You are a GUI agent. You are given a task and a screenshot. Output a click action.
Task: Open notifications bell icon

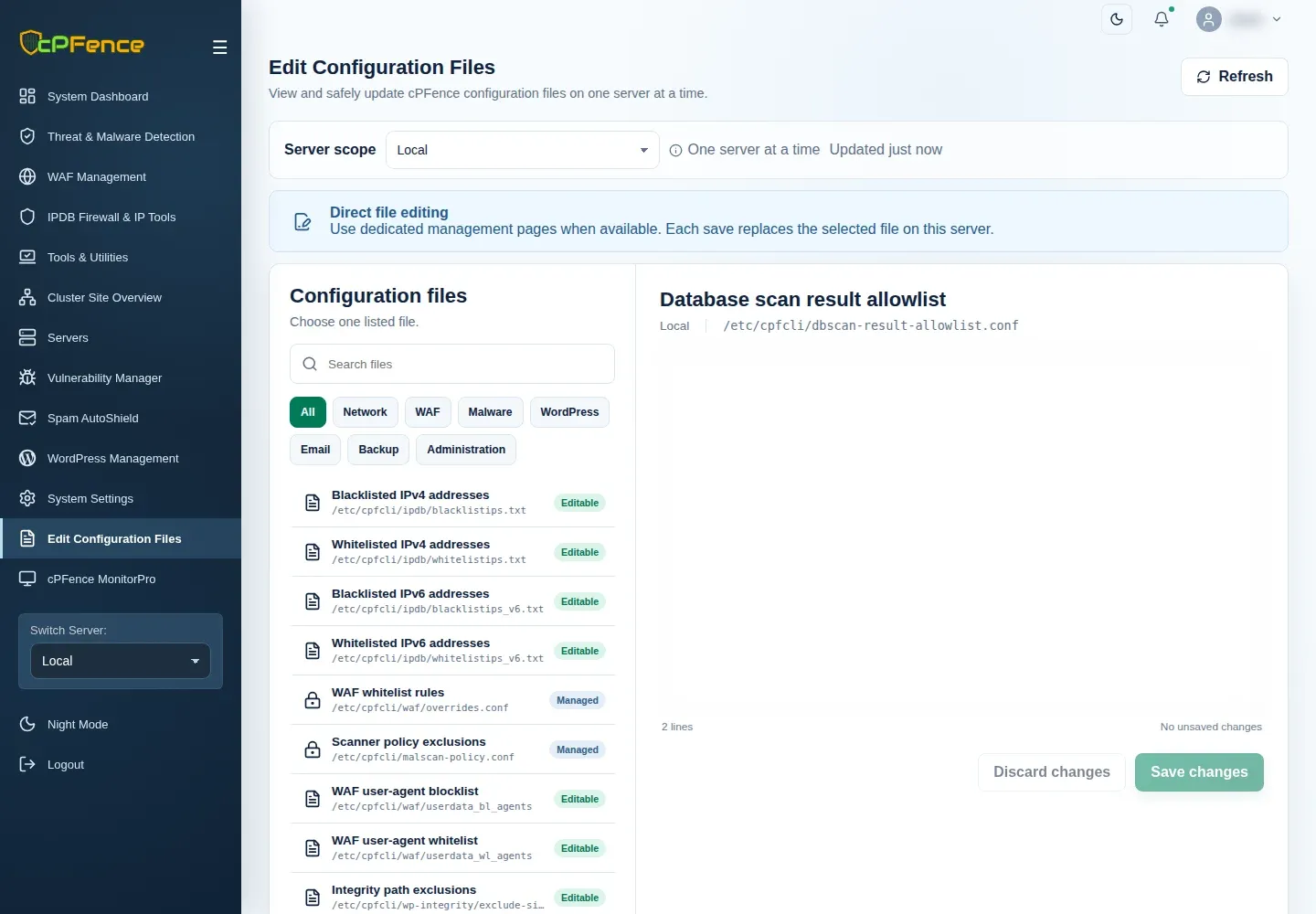[x=1162, y=19]
